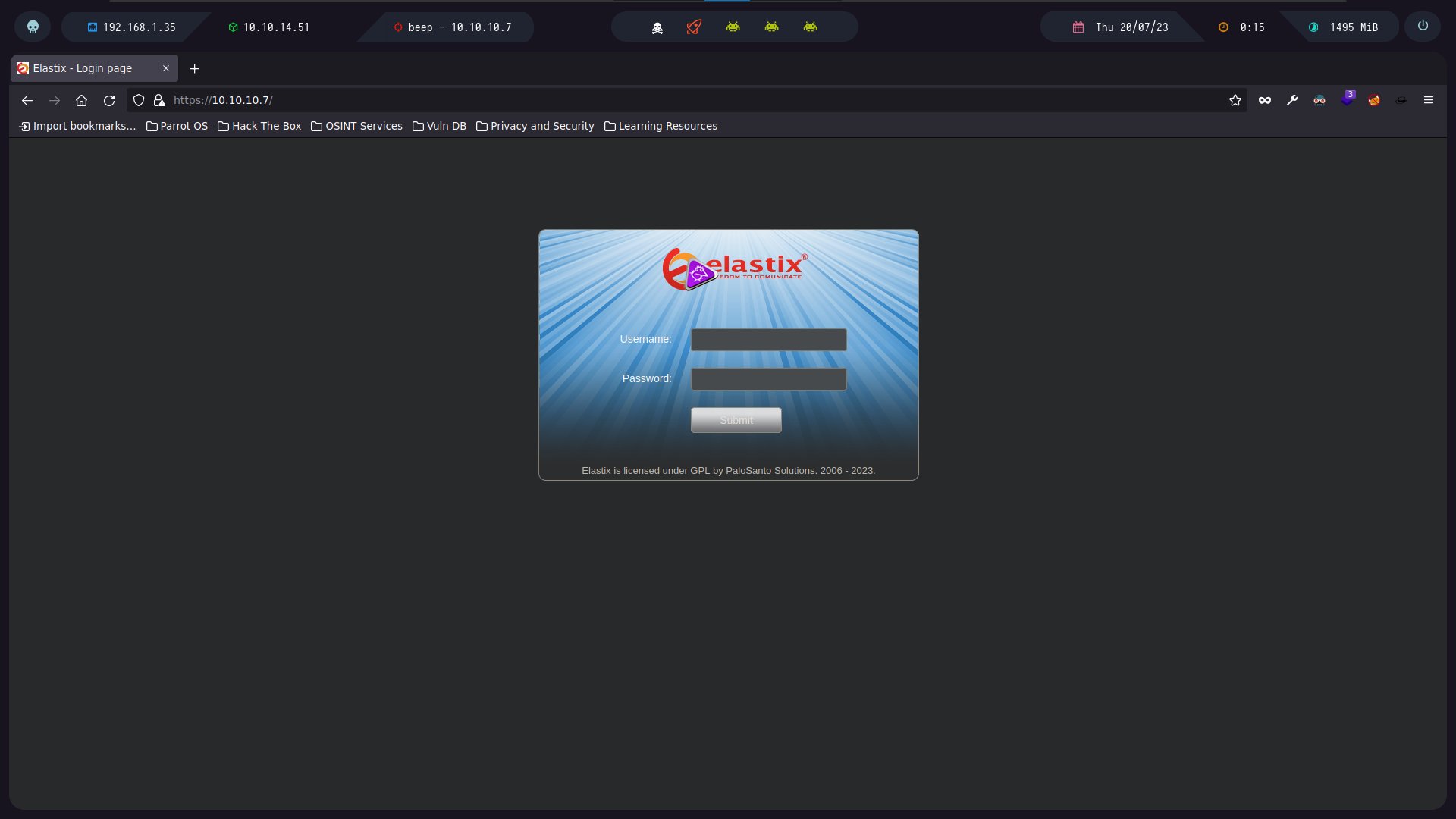This screenshot has height=819, width=1456.
Task: Open the wrench extension icon
Action: 1292,100
